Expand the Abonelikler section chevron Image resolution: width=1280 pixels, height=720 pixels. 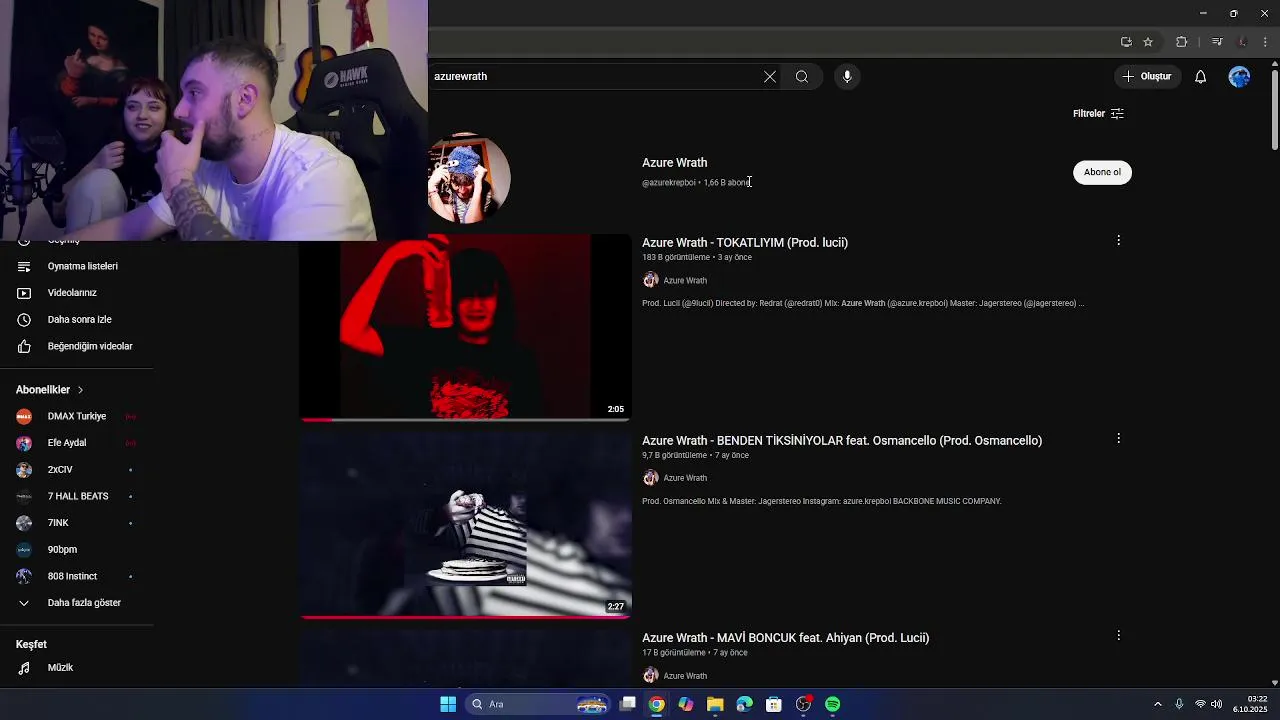(80, 390)
